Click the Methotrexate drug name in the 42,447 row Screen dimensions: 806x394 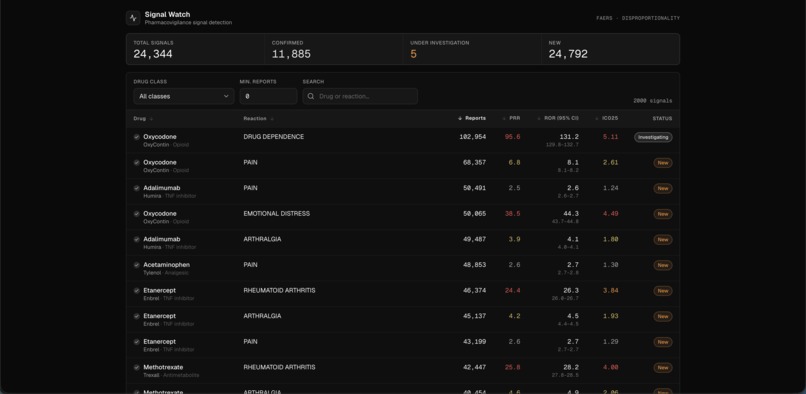pos(163,367)
